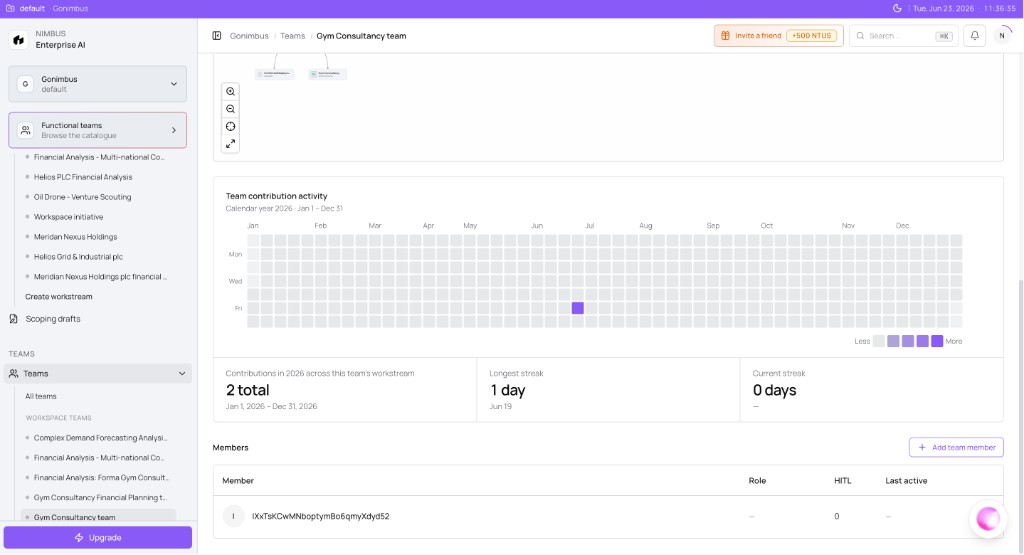Click the Gym Consultancy team breadcrumb title

(361, 36)
